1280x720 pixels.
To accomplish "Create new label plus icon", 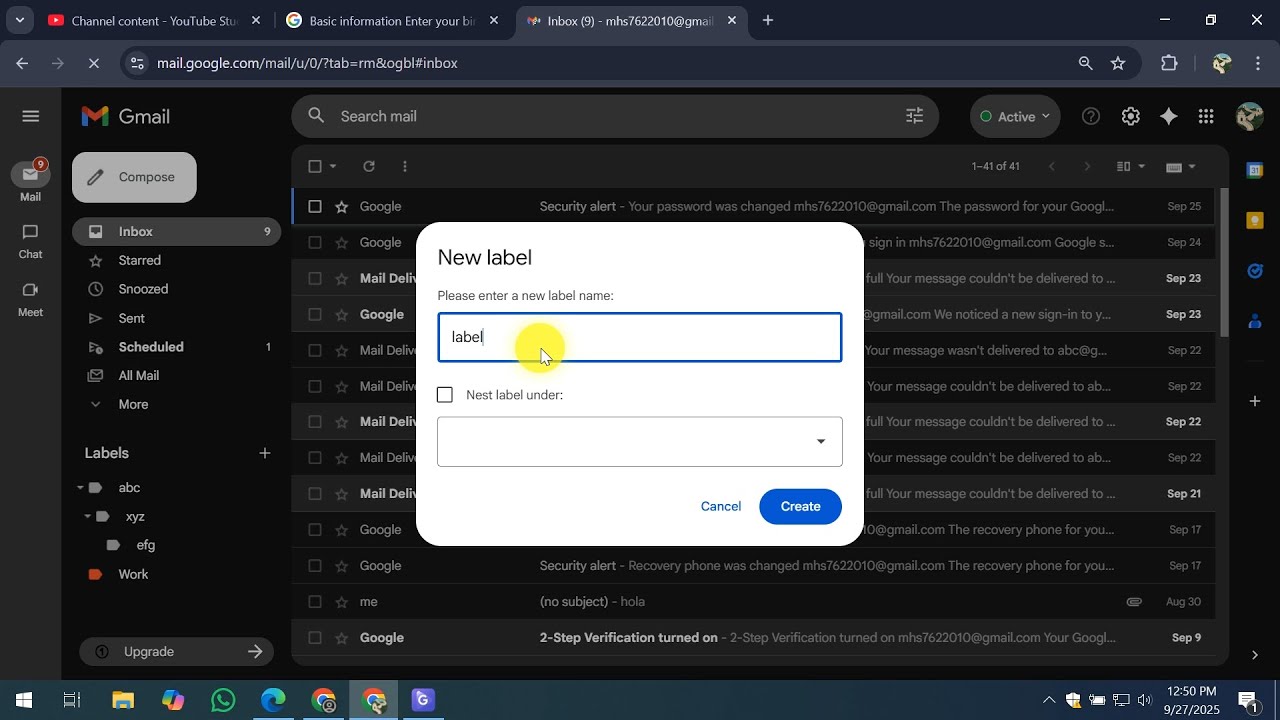I will [264, 453].
